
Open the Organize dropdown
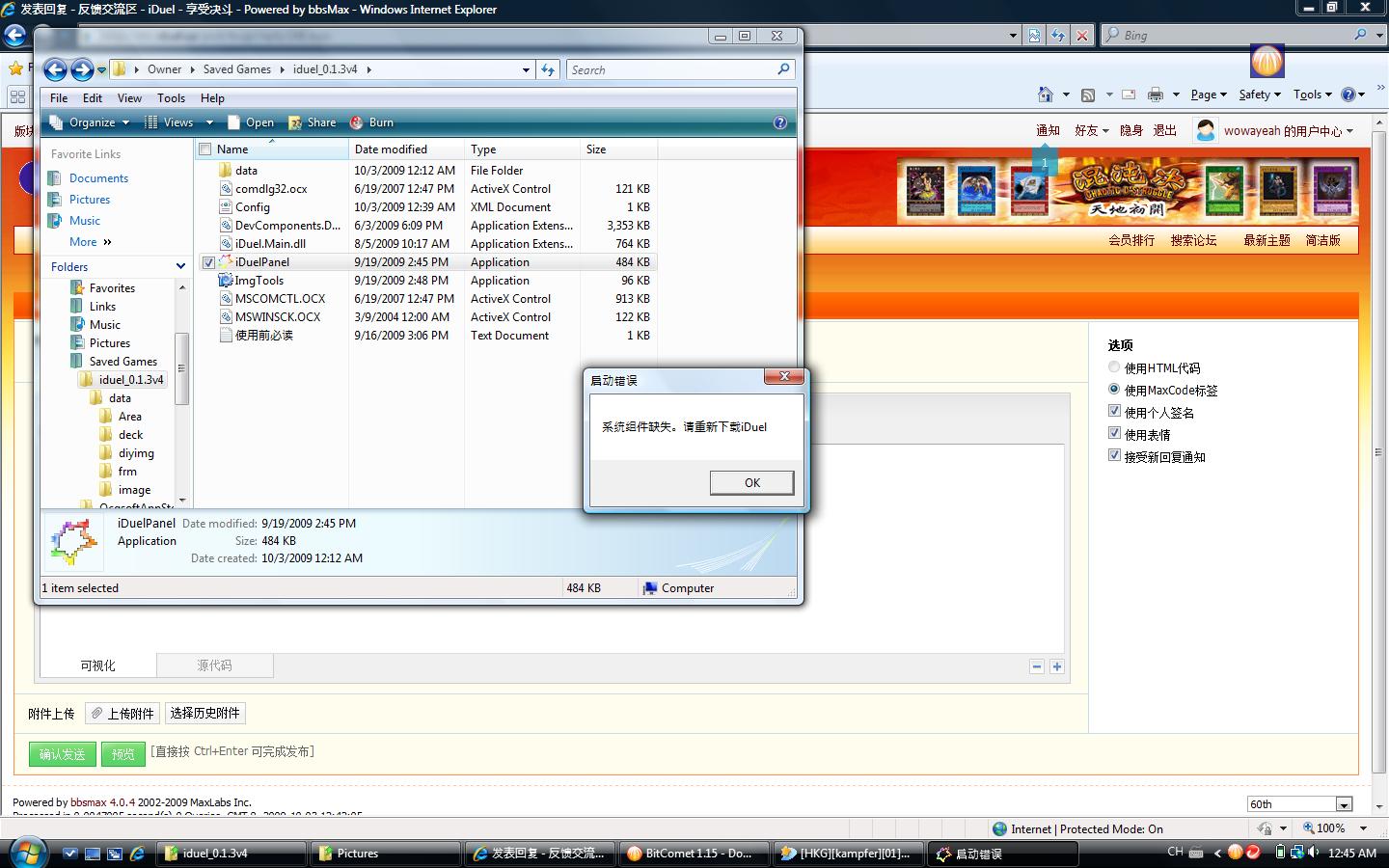(x=89, y=122)
